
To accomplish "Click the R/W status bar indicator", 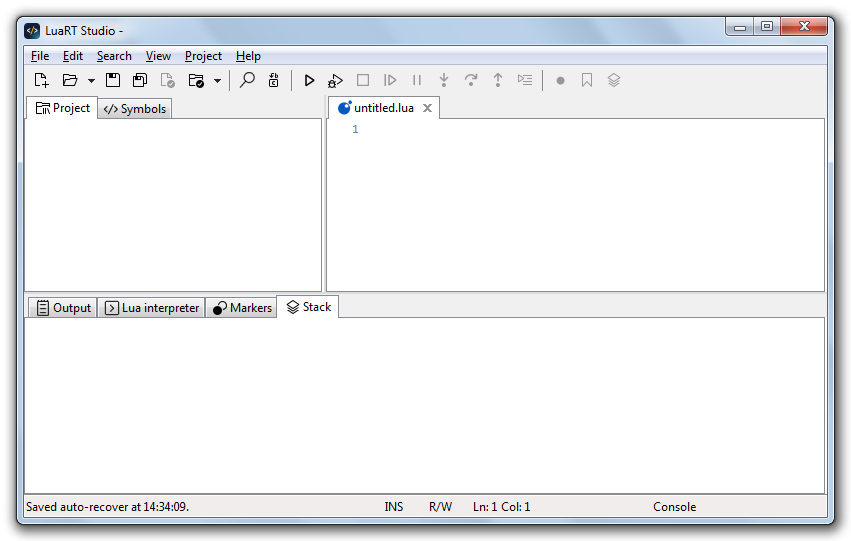I will (440, 507).
